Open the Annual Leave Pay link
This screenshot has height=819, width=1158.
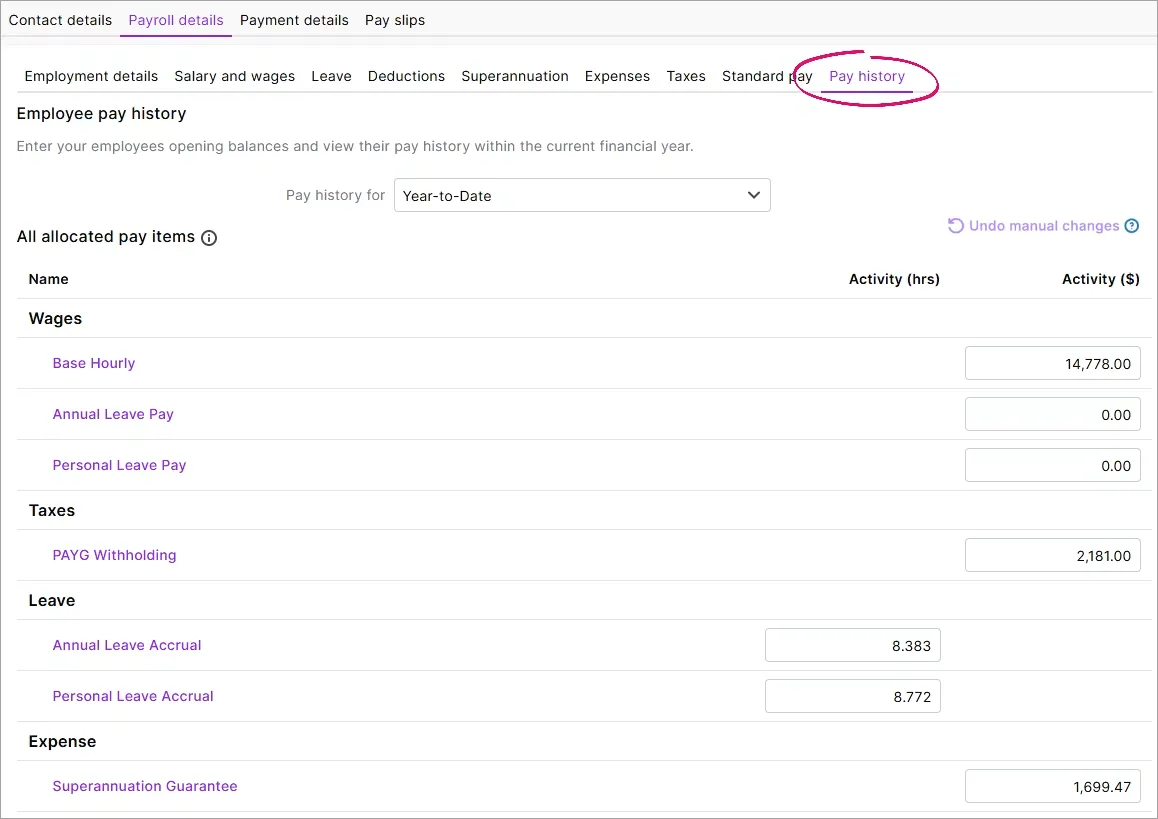tap(113, 414)
